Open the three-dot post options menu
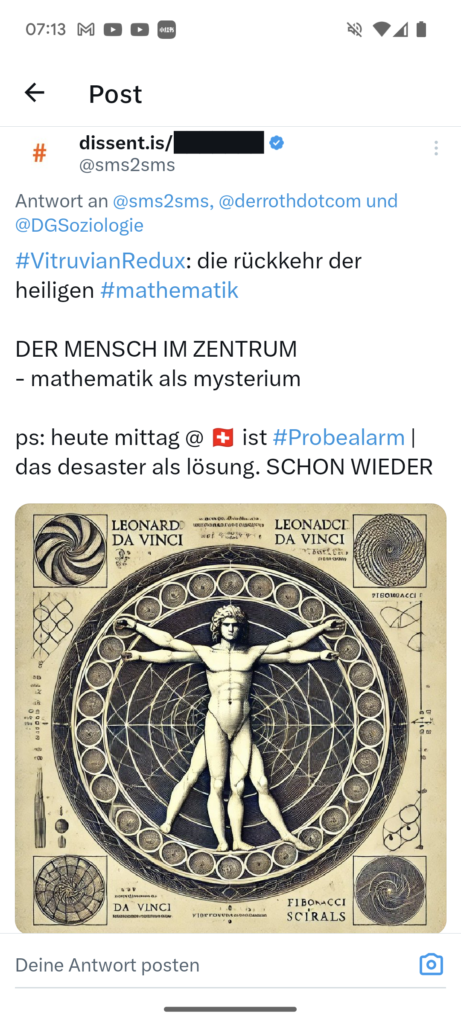The height and width of the screenshot is (1024, 461). 436,148
